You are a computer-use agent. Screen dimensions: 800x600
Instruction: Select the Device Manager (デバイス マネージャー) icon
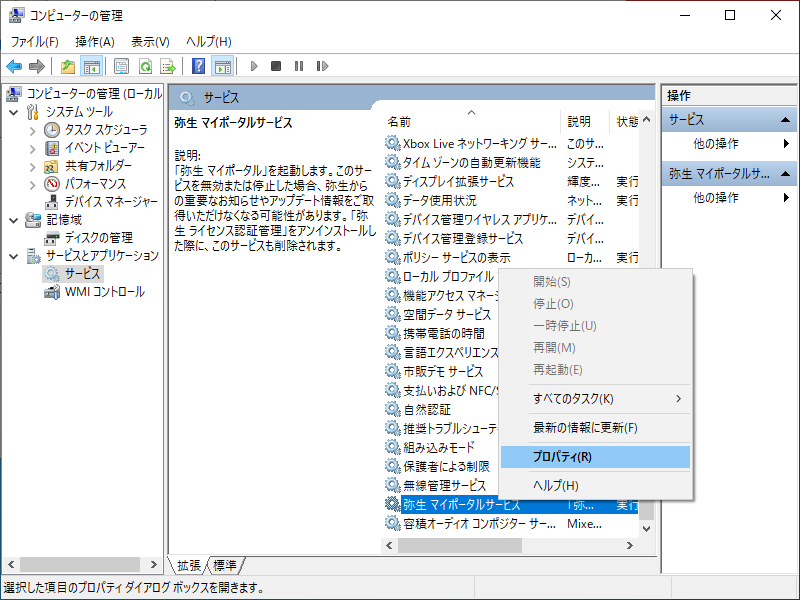[x=52, y=202]
